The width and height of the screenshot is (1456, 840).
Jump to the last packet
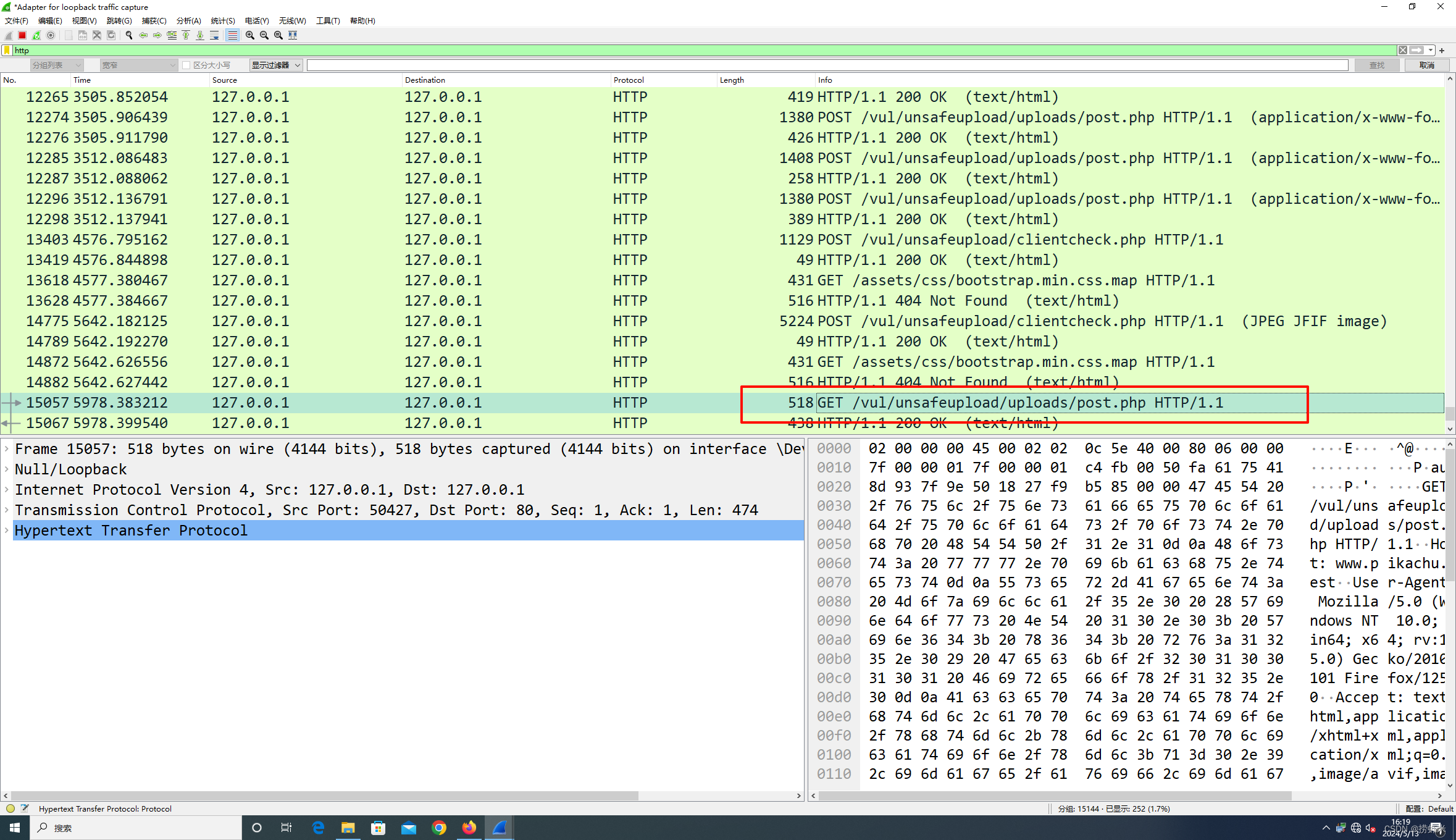(200, 35)
